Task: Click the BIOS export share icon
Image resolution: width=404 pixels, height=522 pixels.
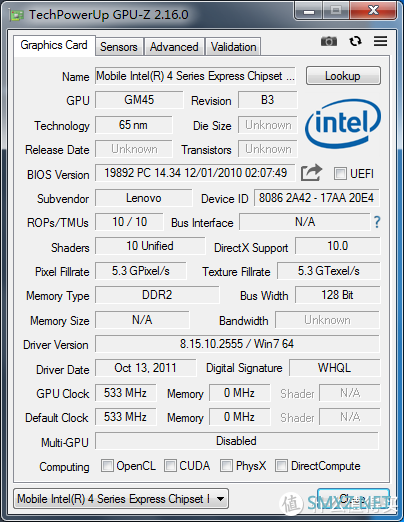Action: point(311,173)
